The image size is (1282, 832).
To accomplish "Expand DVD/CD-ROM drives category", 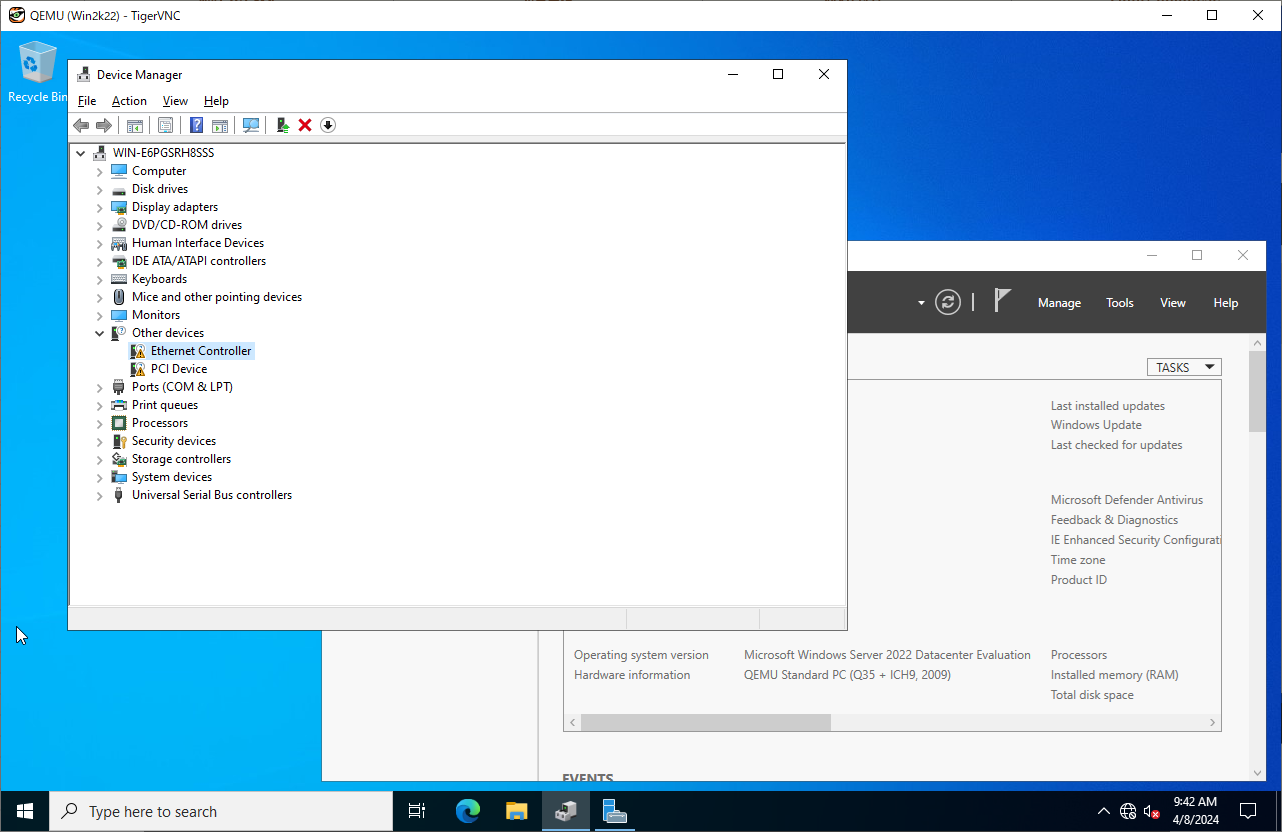I will pos(99,225).
